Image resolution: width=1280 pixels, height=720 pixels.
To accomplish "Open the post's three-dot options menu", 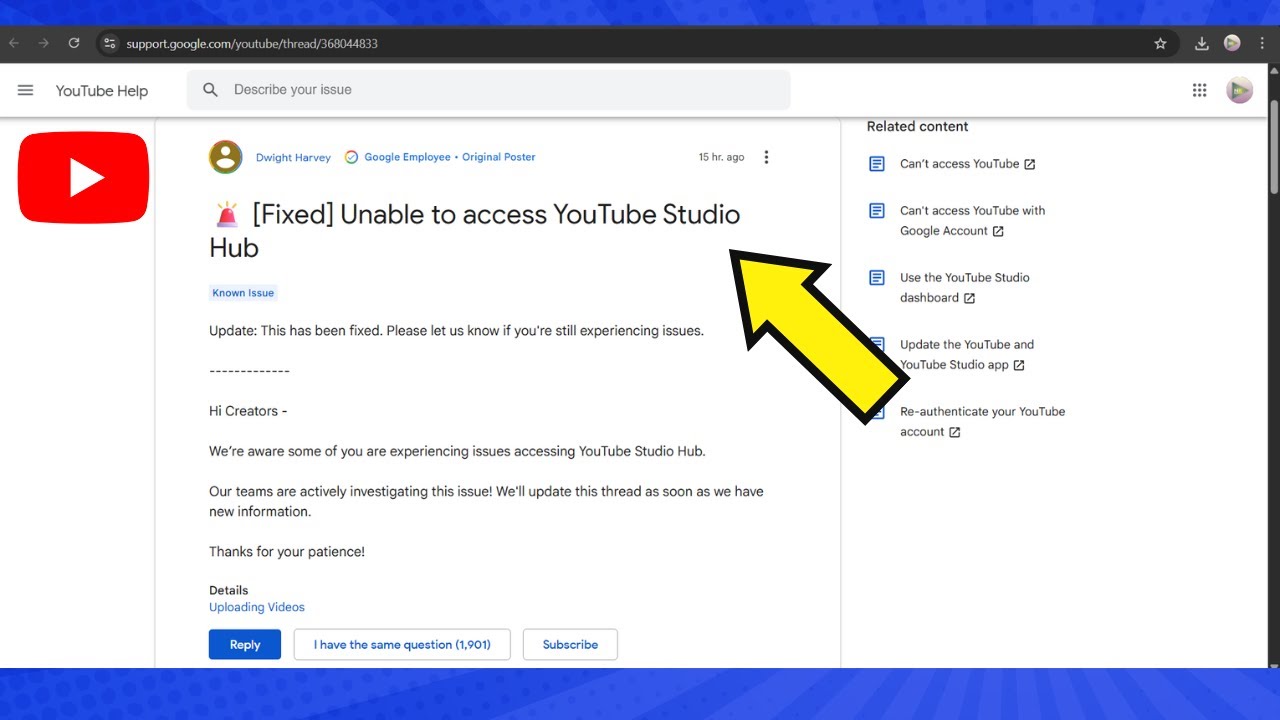I will pos(766,157).
